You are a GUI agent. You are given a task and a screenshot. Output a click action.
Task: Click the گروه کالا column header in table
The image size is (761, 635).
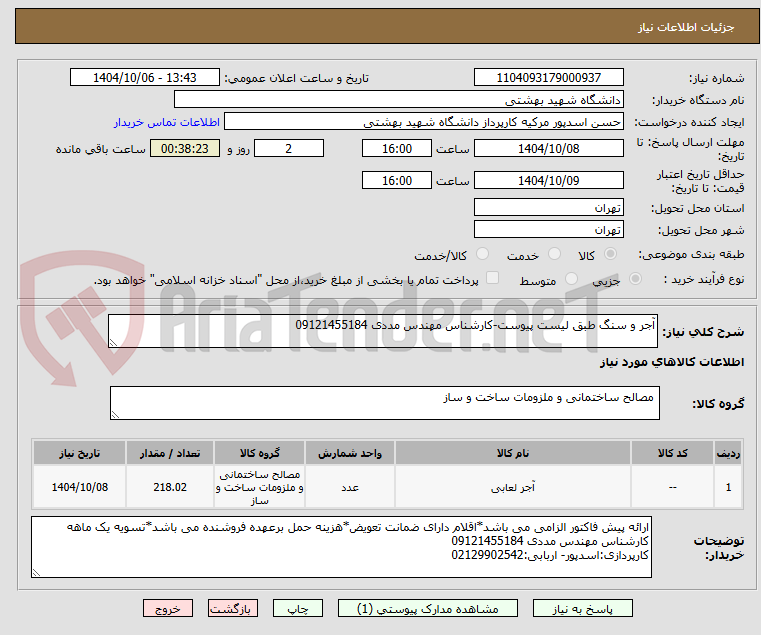point(259,453)
